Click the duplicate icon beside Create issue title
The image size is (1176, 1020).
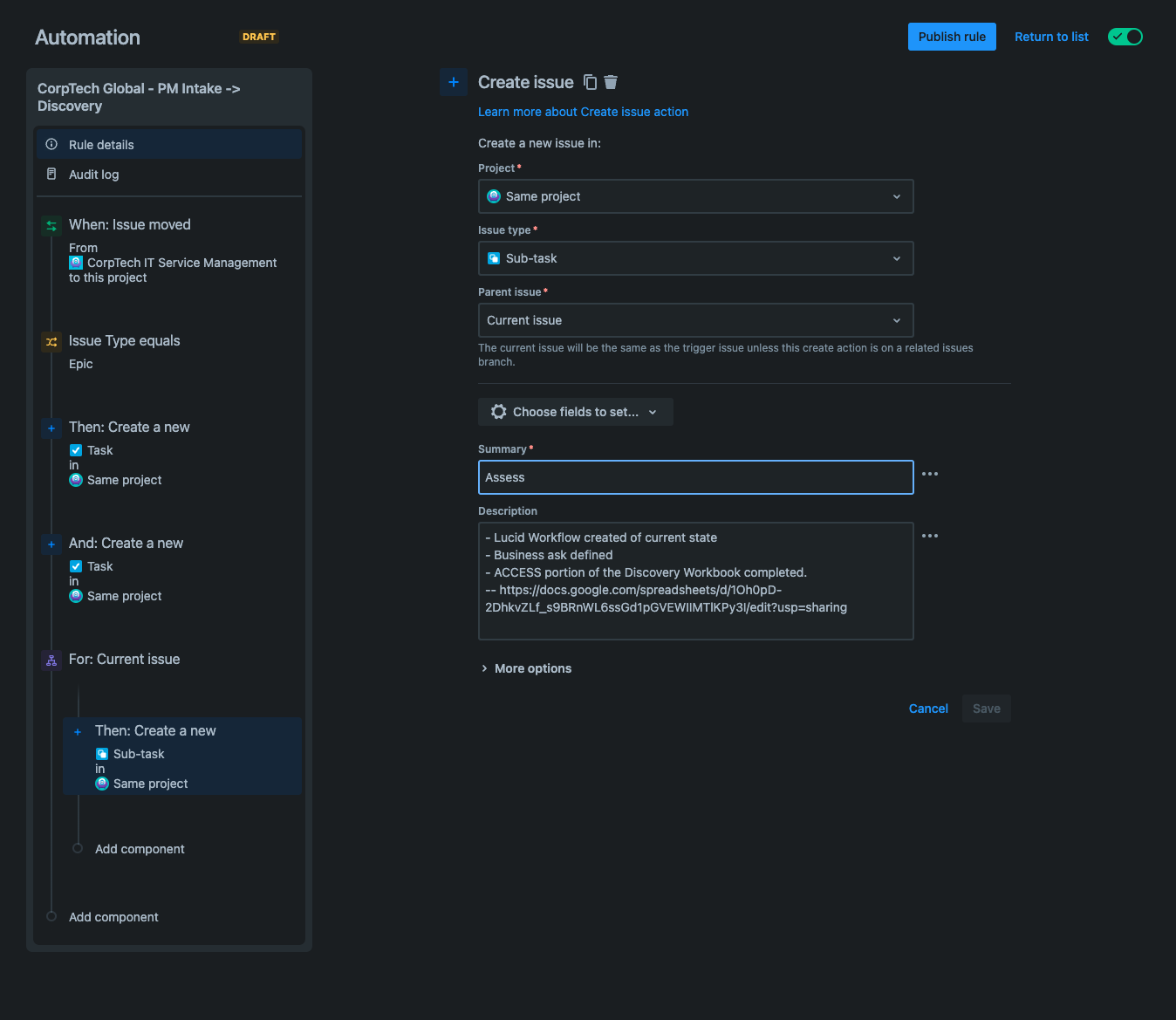(x=590, y=81)
